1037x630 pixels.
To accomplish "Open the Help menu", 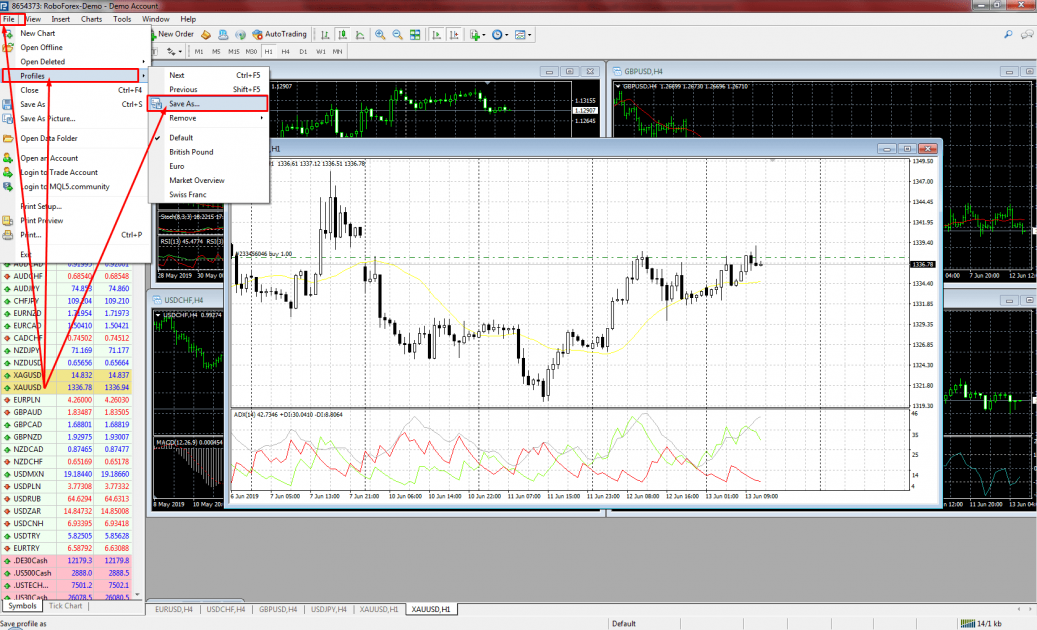I will point(188,19).
